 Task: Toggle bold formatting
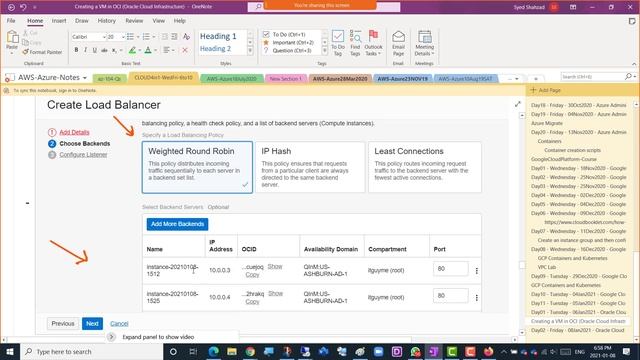(76, 50)
